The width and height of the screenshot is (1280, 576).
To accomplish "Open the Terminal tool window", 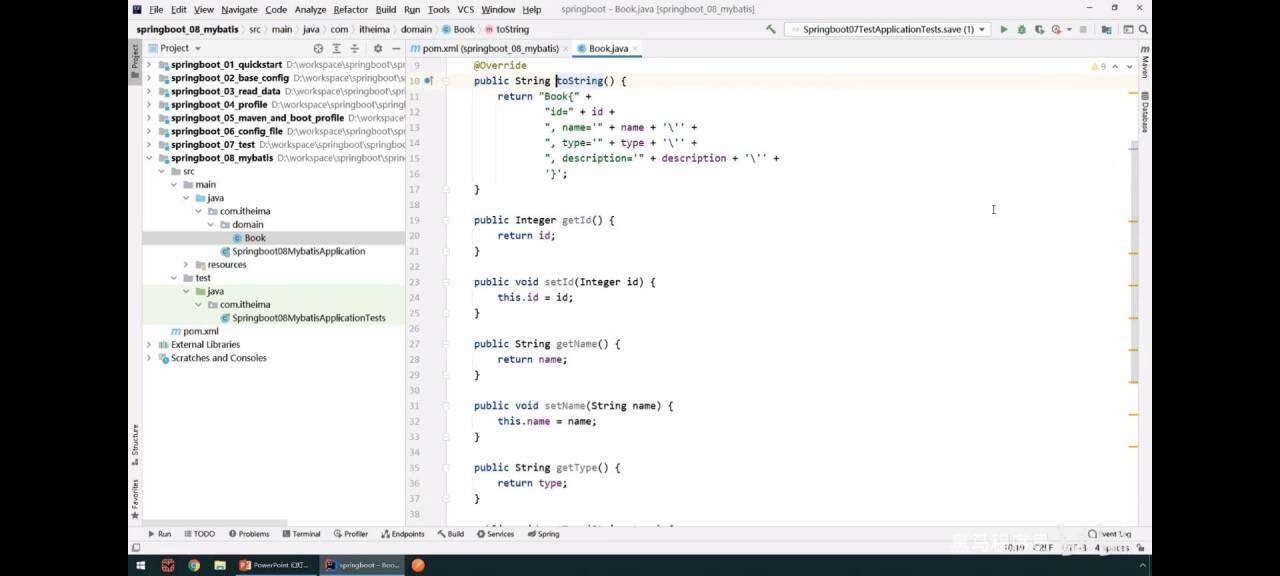I will (x=301, y=534).
